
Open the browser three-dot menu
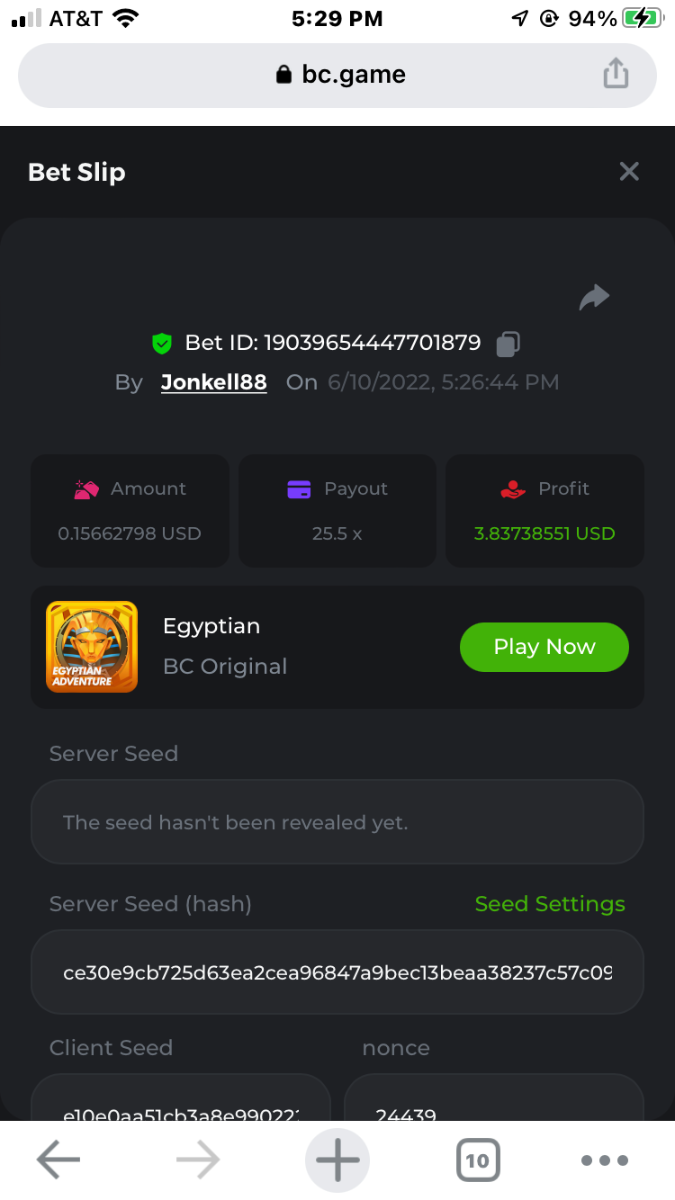tap(605, 1160)
